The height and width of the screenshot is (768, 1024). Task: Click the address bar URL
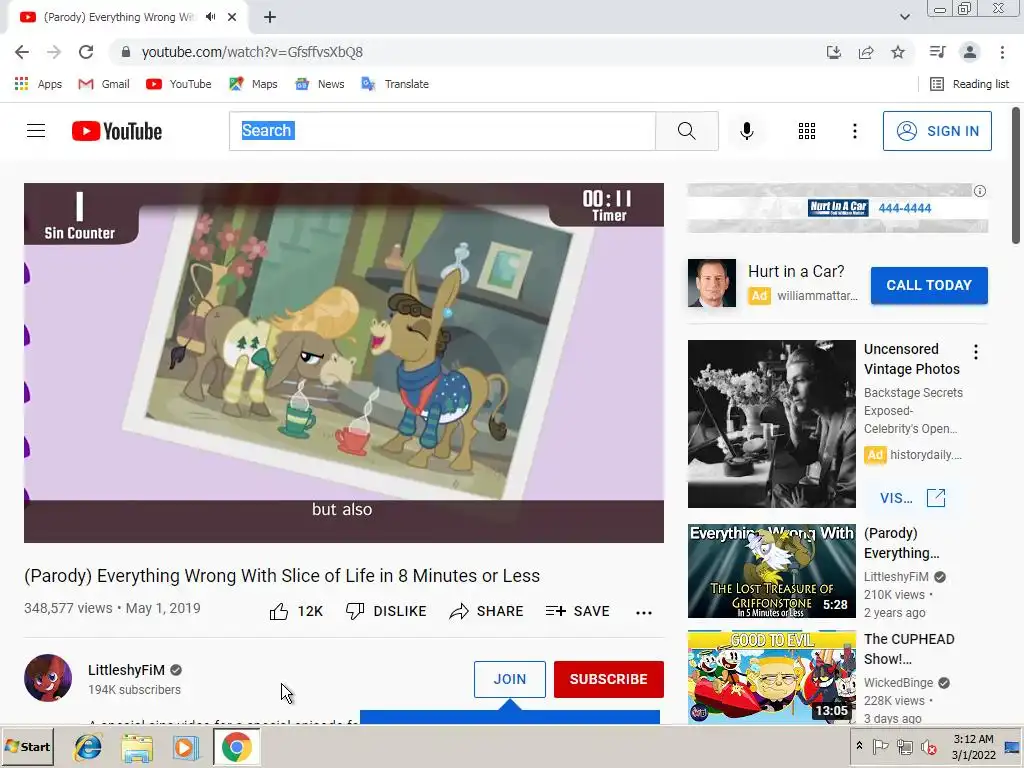(252, 52)
